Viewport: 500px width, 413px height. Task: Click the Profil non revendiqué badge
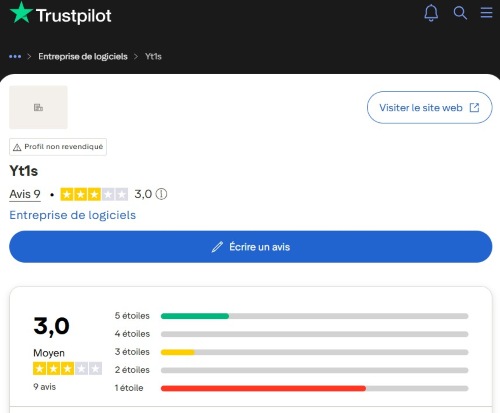point(58,147)
